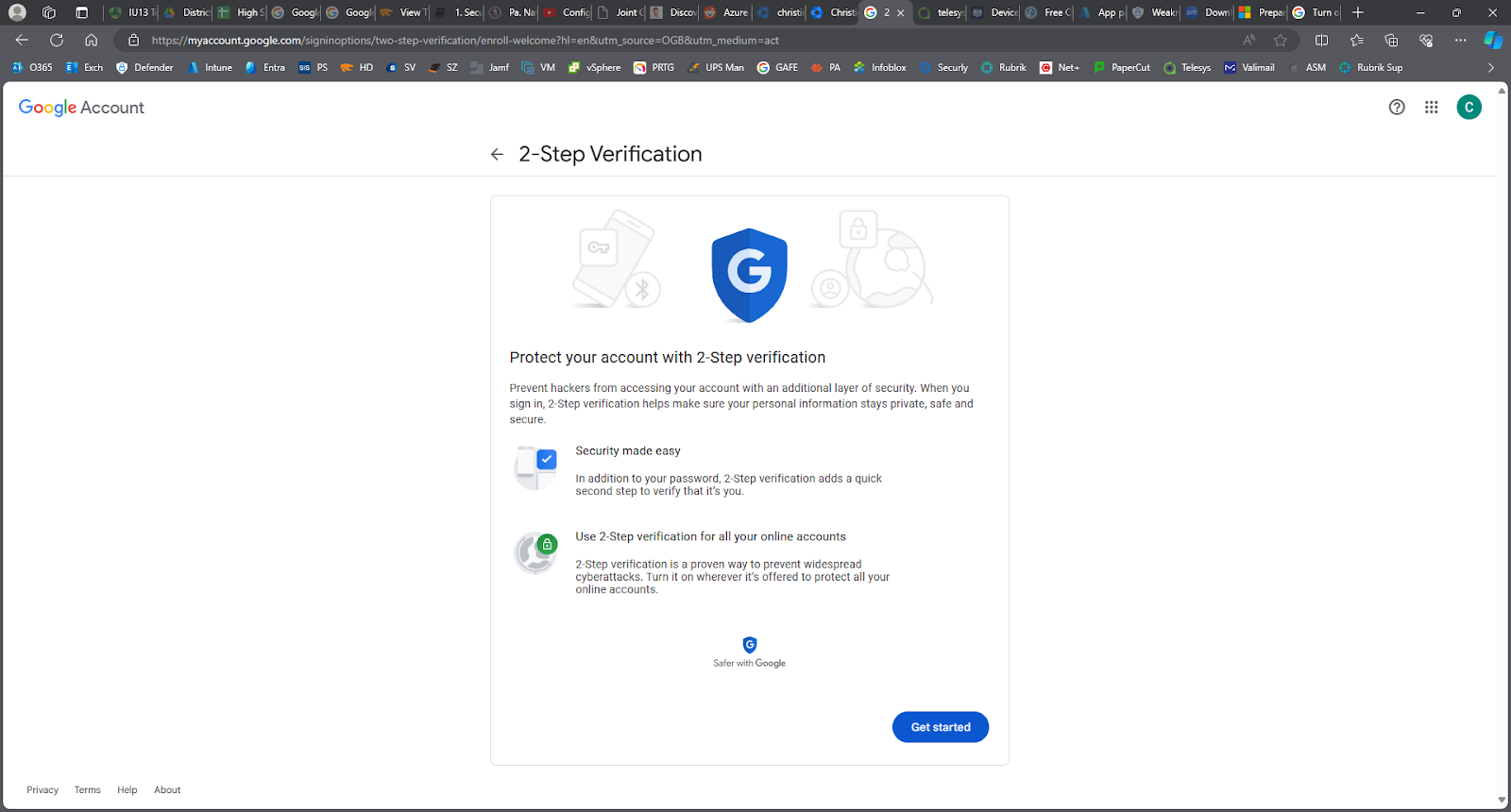1511x812 pixels.
Task: Switch to the Distric tab
Action: coord(186,12)
